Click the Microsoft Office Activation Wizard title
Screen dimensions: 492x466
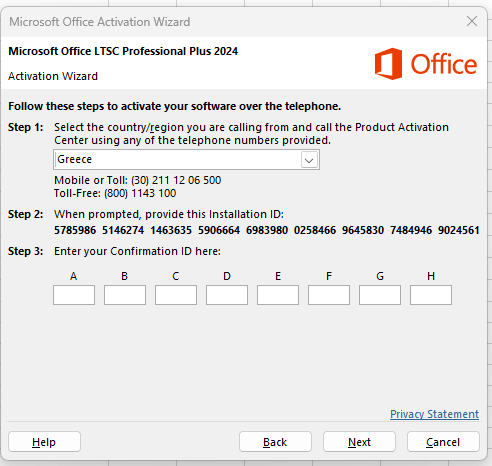tap(100, 22)
